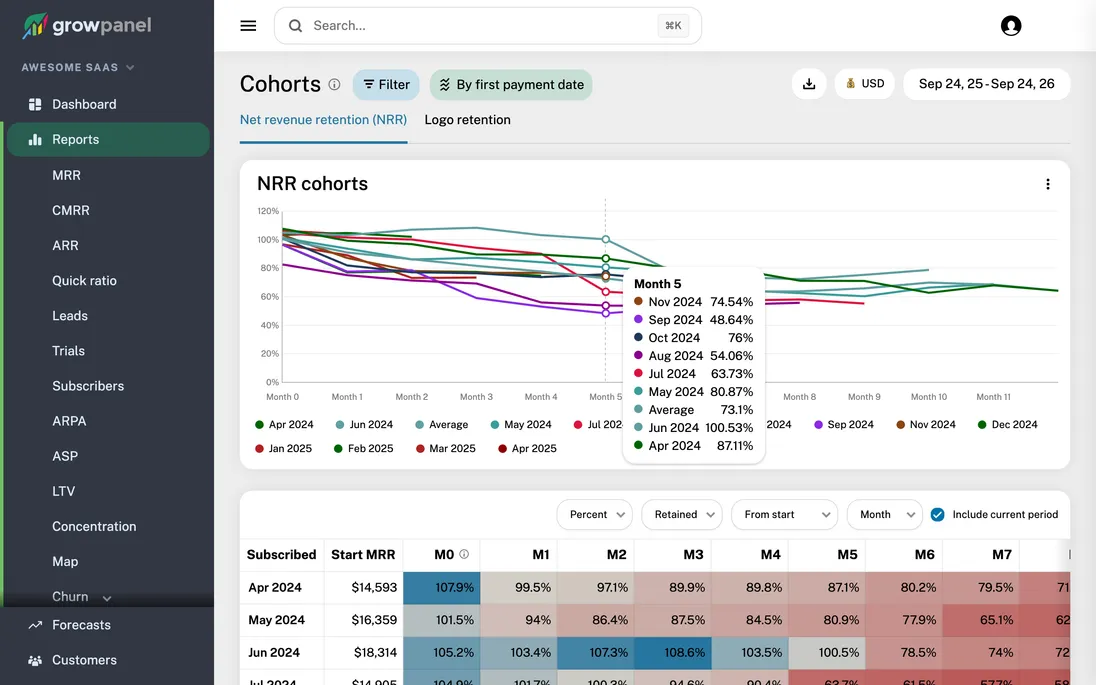This screenshot has height=685, width=1096.
Task: Toggle Include current period checkbox
Action: click(937, 514)
